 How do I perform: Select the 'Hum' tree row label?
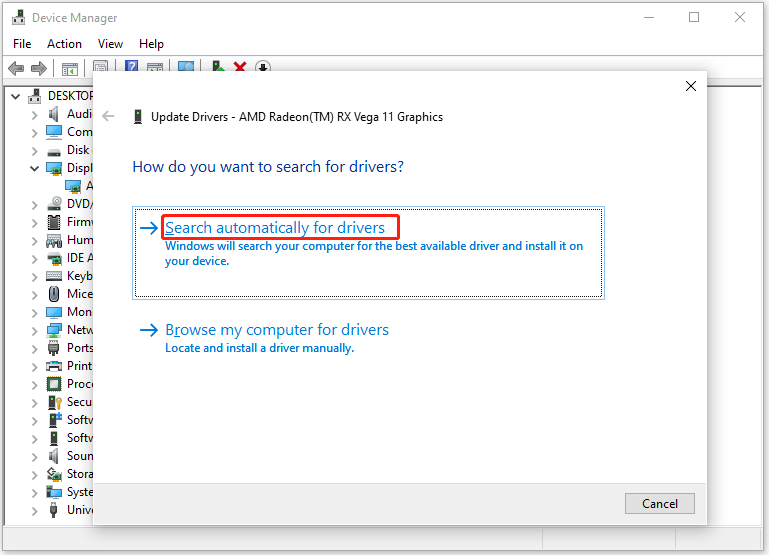tap(79, 240)
